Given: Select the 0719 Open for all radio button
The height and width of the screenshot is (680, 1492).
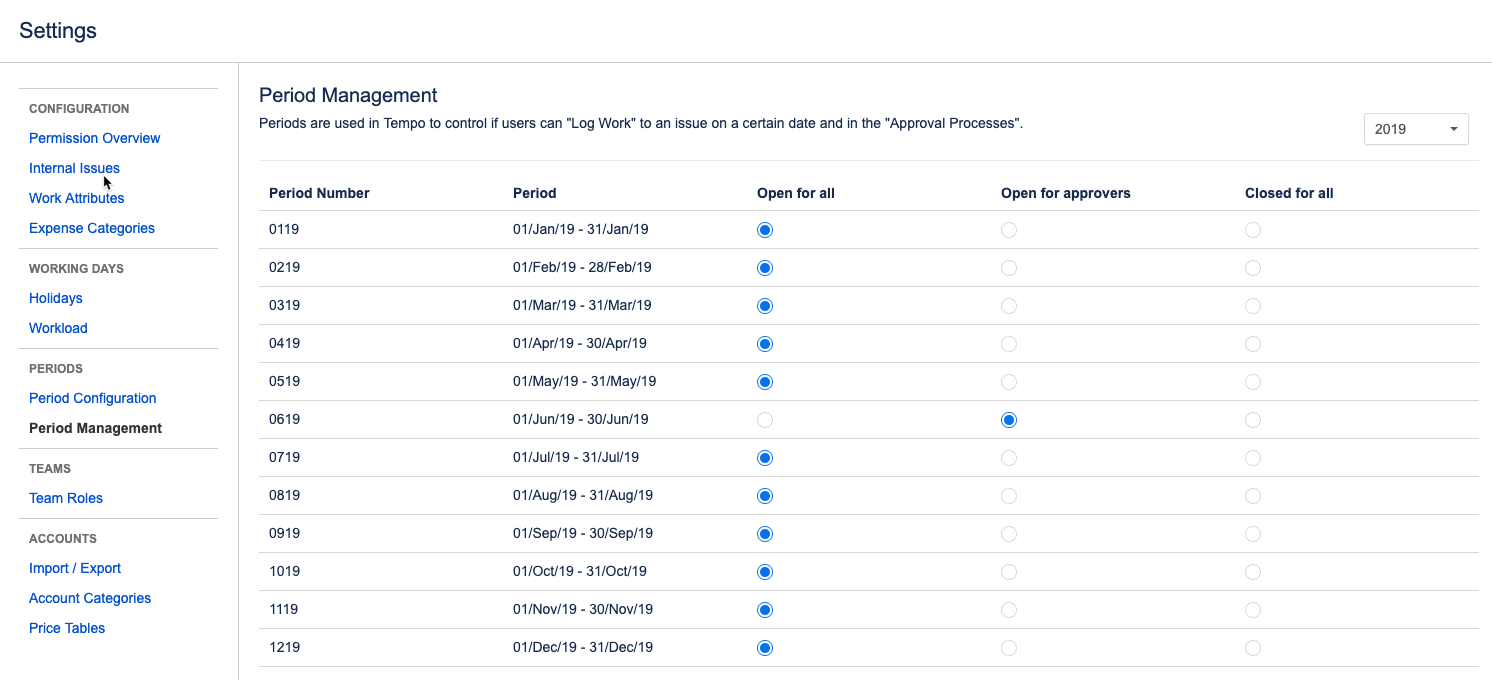Looking at the screenshot, I should 765,457.
